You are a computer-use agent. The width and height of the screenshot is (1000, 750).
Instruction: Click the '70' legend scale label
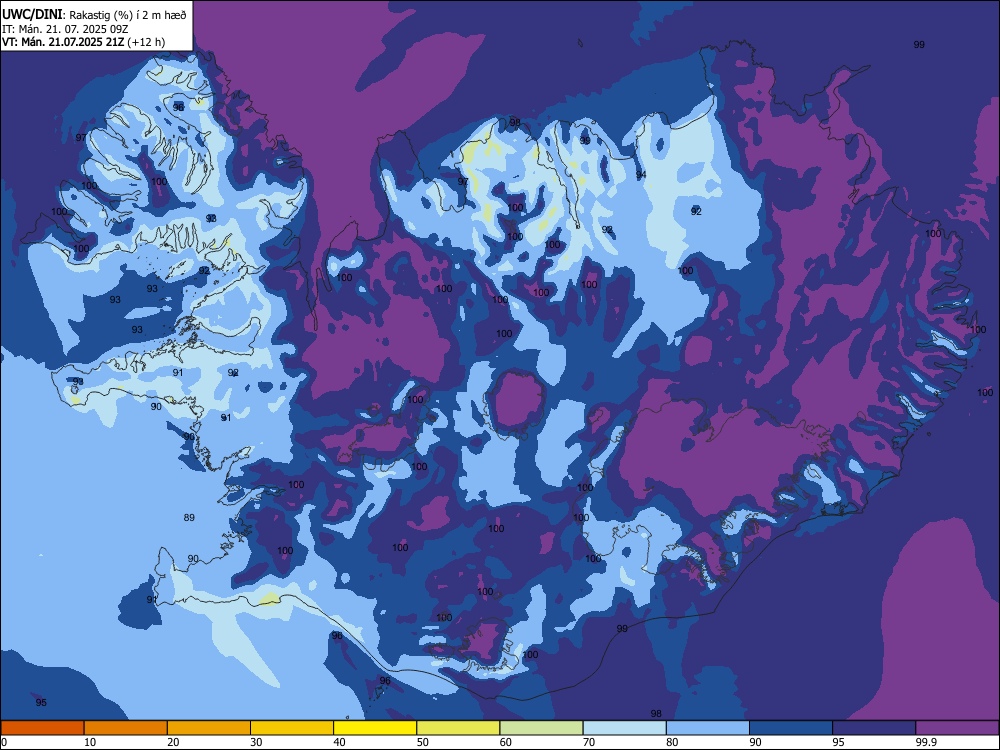pyautogui.click(x=589, y=742)
